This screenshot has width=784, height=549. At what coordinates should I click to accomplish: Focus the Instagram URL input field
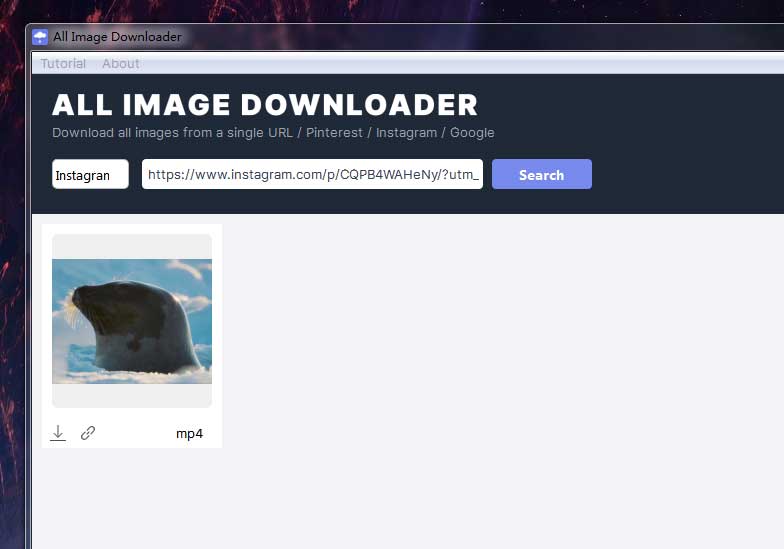click(x=312, y=174)
